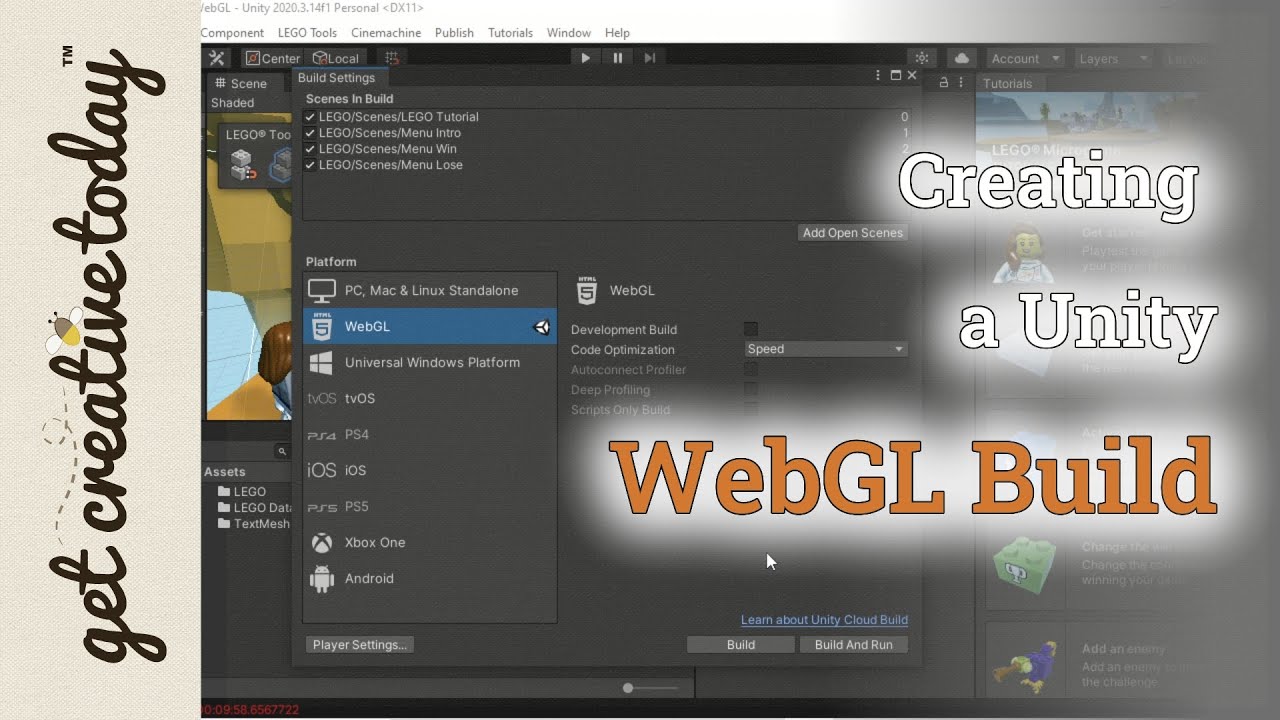Select Universal Windows Platform icon
Viewport: 1280px width, 720px height.
click(x=322, y=362)
